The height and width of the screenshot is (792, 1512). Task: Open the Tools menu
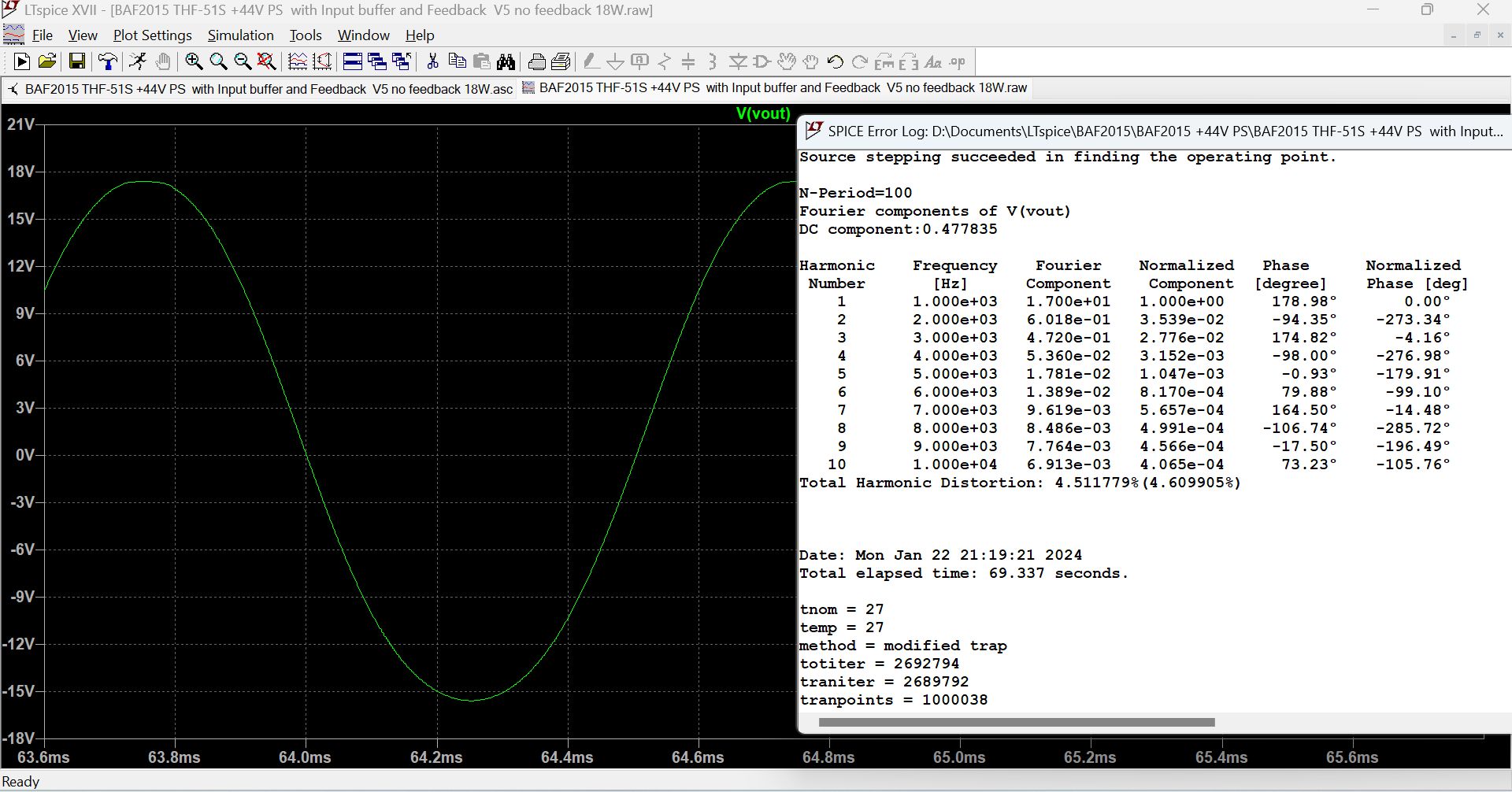point(306,35)
